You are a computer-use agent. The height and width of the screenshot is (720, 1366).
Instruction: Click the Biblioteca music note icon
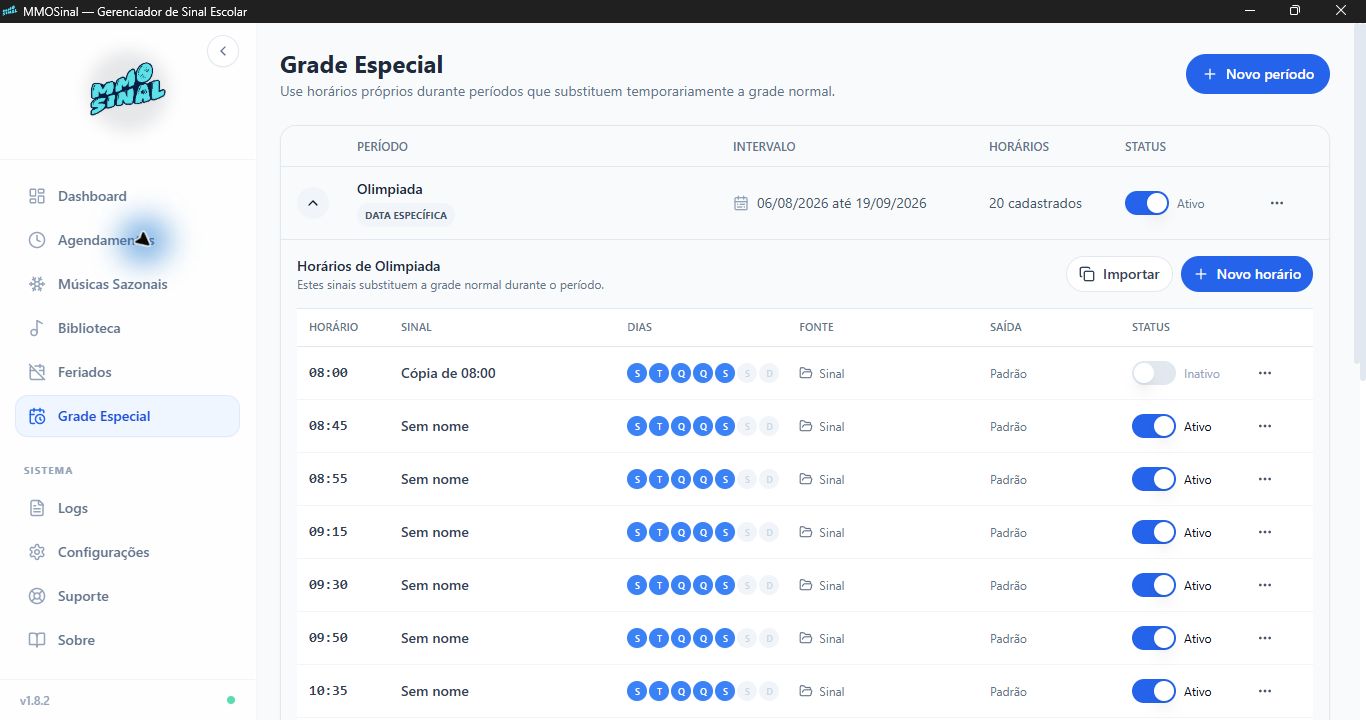tap(37, 328)
